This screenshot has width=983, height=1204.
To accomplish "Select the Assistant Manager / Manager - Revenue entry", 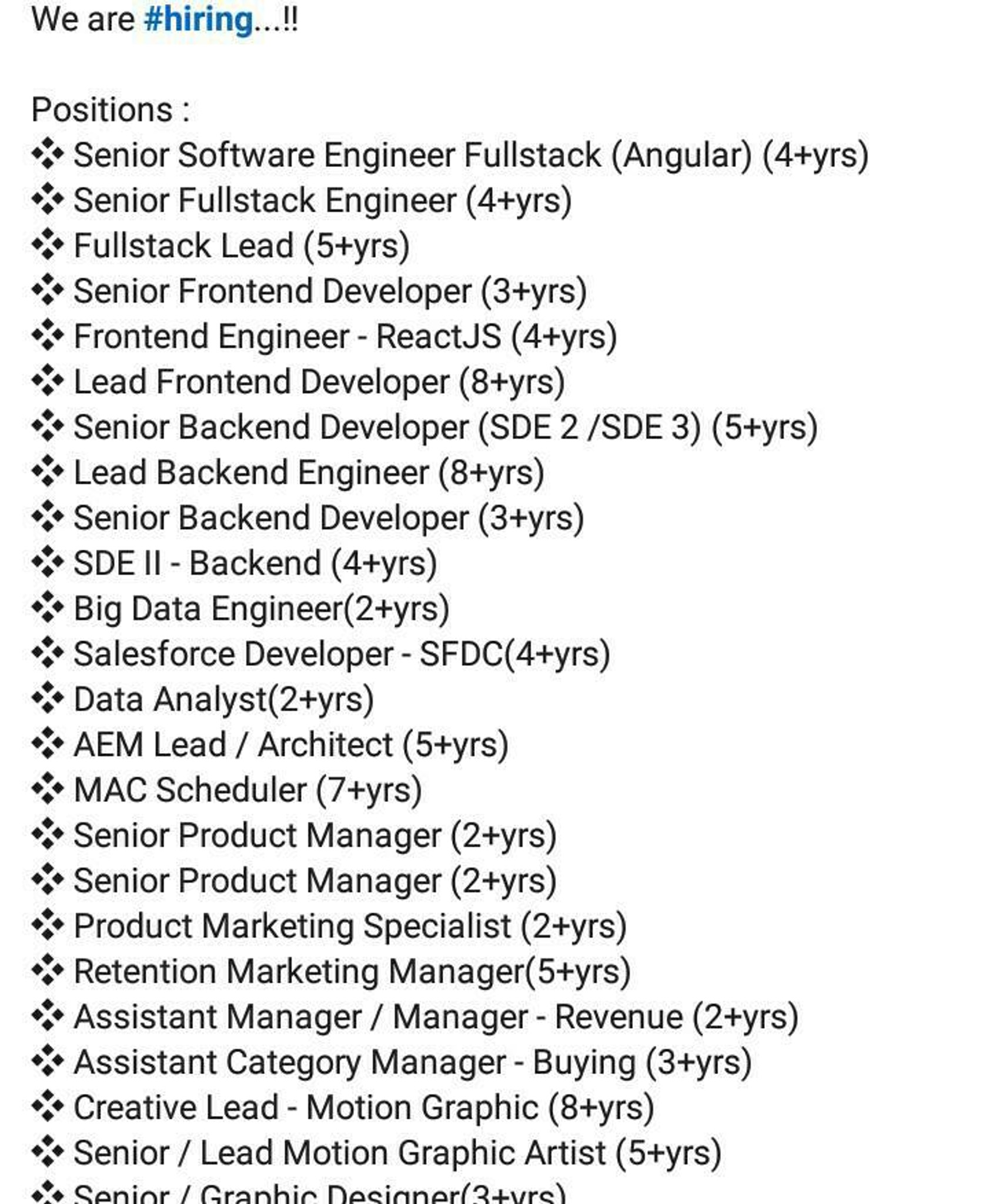I will click(436, 1017).
